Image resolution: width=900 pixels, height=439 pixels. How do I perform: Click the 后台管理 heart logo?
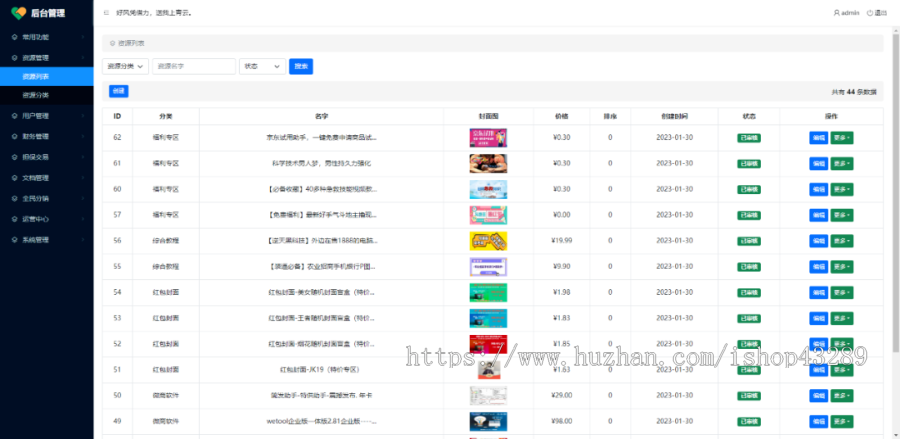click(18, 13)
